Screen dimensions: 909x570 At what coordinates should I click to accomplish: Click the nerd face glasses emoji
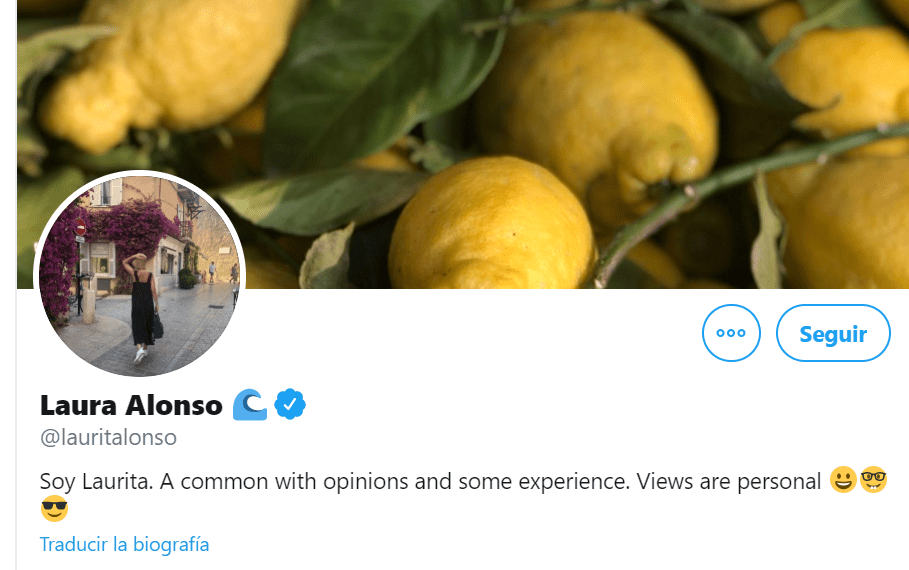point(873,481)
